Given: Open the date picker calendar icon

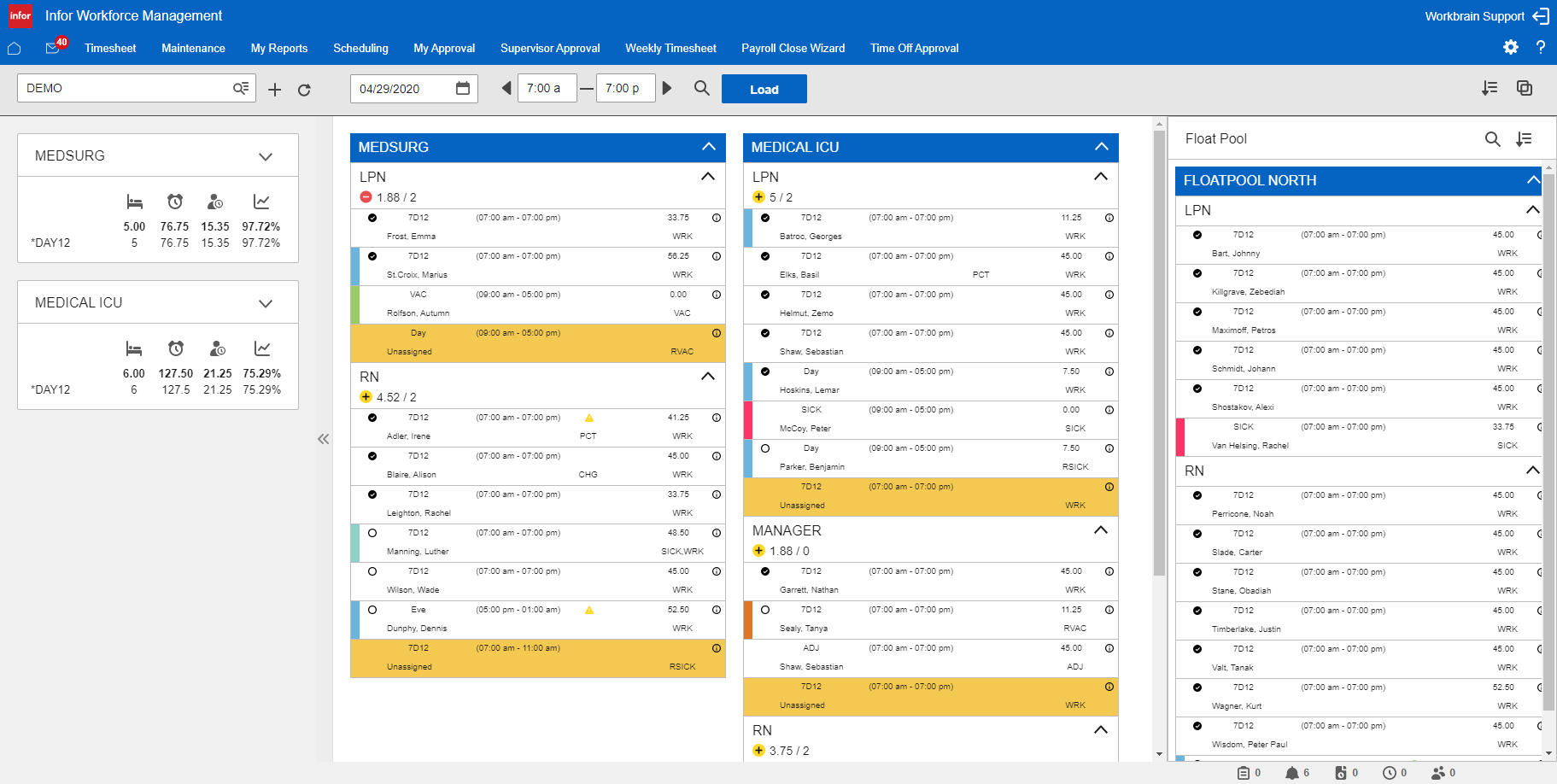Looking at the screenshot, I should pyautogui.click(x=462, y=87).
